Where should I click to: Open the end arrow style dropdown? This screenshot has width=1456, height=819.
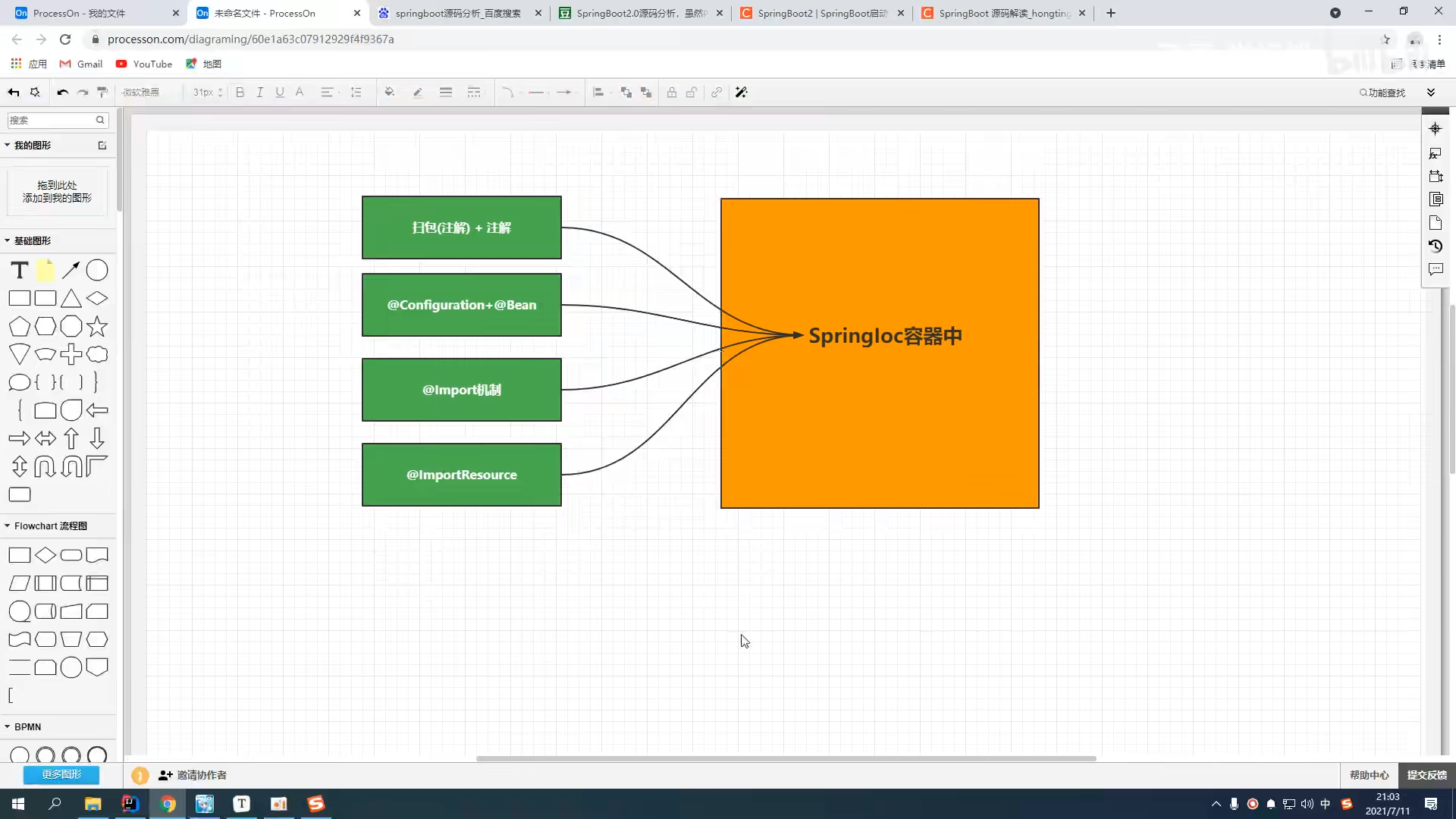click(x=565, y=93)
